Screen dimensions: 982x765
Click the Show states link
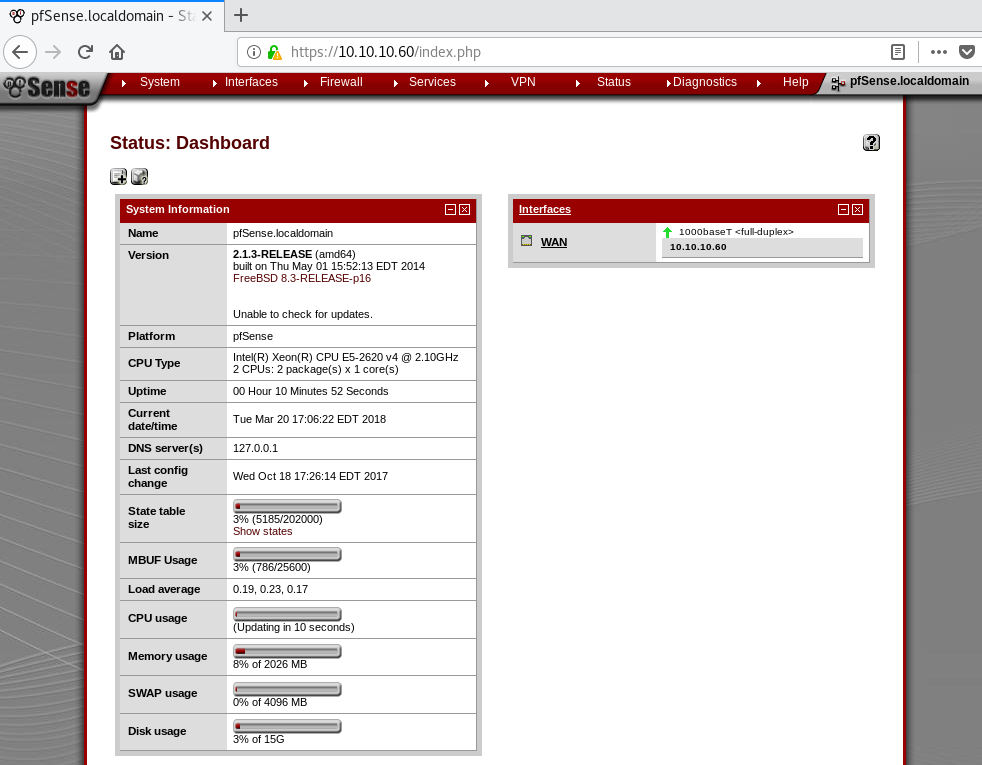click(262, 531)
